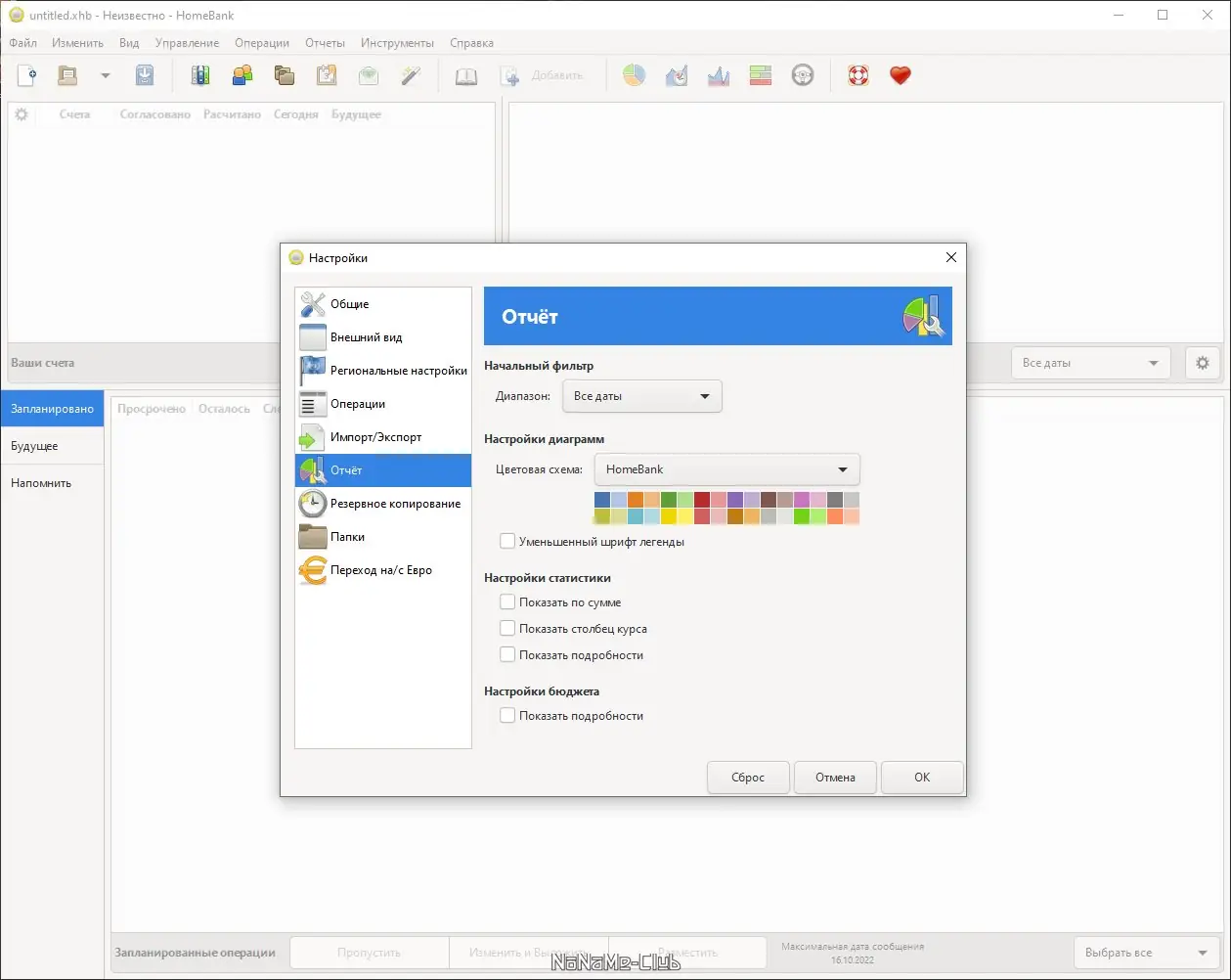Open Цветовая схема HomeBank dropdown

tap(726, 469)
